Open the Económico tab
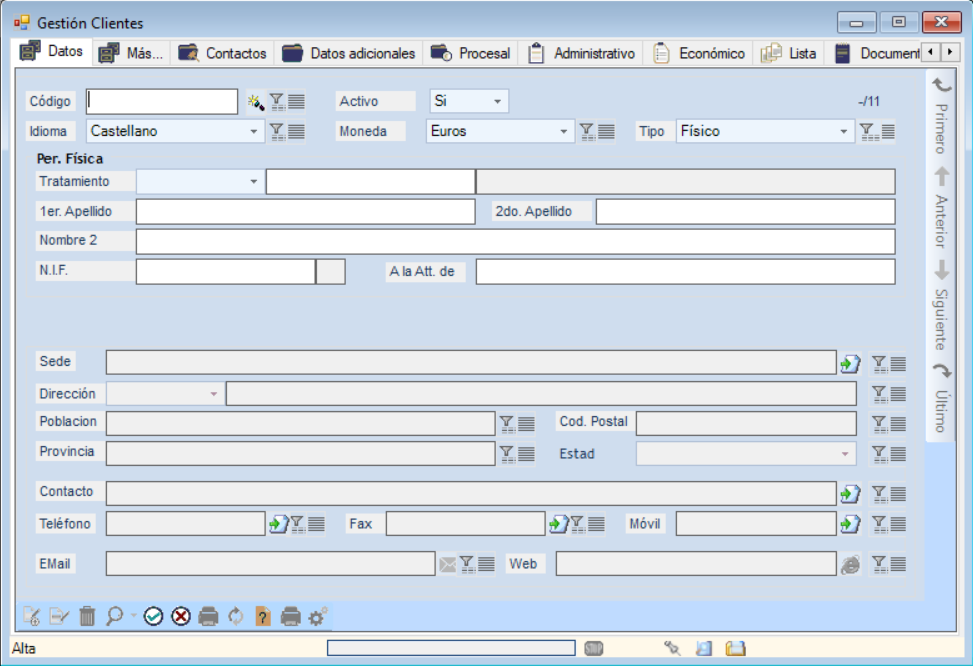Image resolution: width=973 pixels, height=666 pixels. pyautogui.click(x=699, y=54)
